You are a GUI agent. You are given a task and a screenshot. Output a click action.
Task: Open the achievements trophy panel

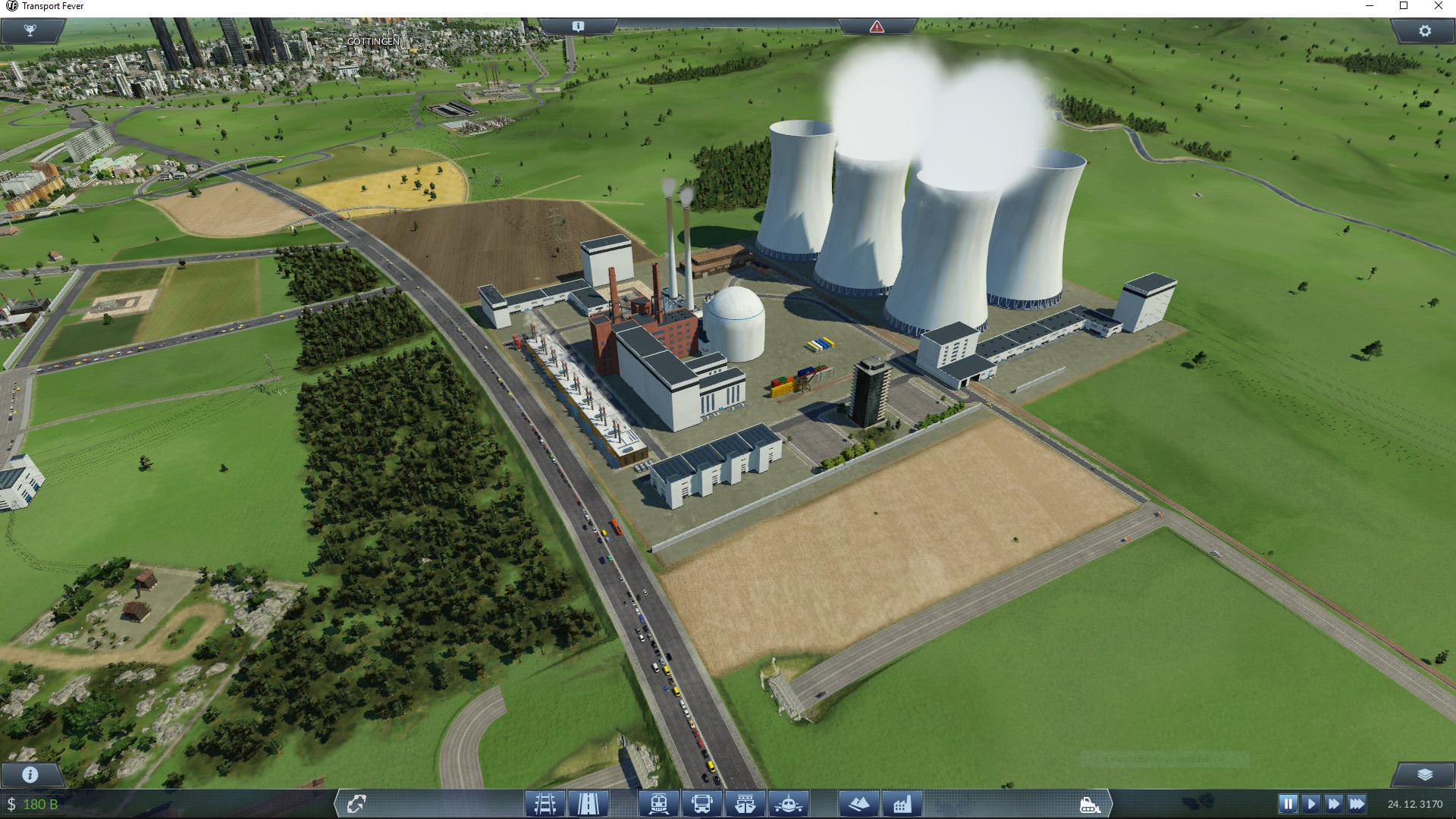click(x=30, y=31)
